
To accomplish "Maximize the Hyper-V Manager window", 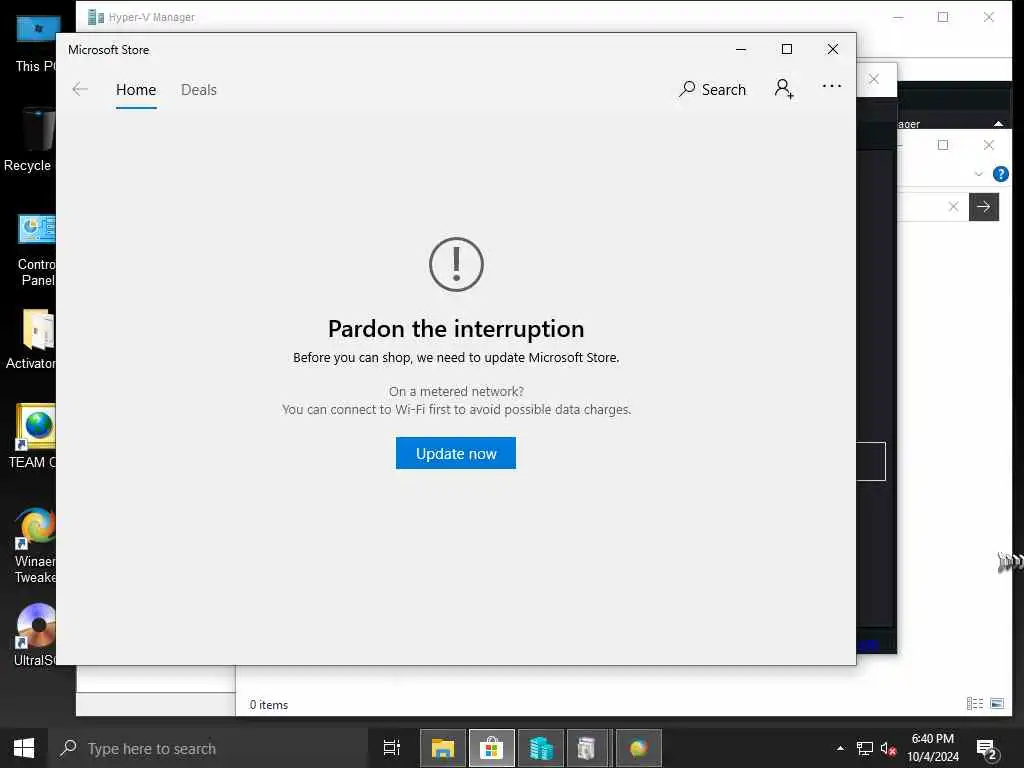I will pos(943,17).
